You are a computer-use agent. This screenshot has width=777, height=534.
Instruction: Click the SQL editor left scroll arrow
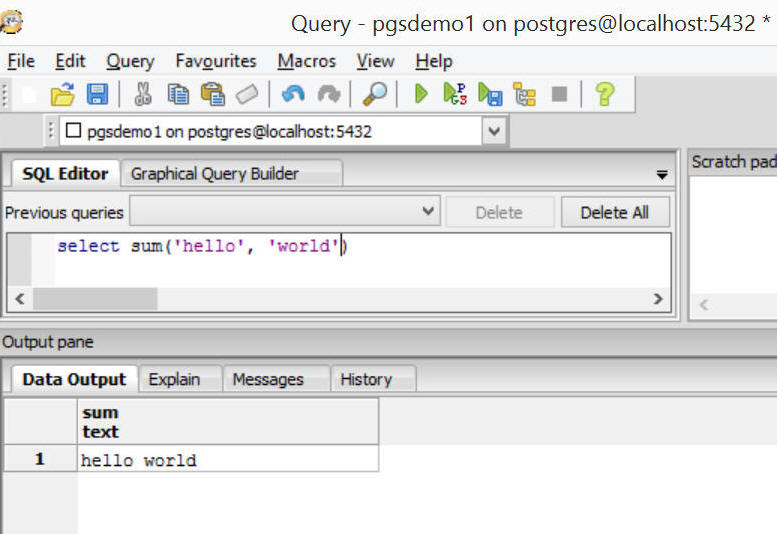pos(20,299)
